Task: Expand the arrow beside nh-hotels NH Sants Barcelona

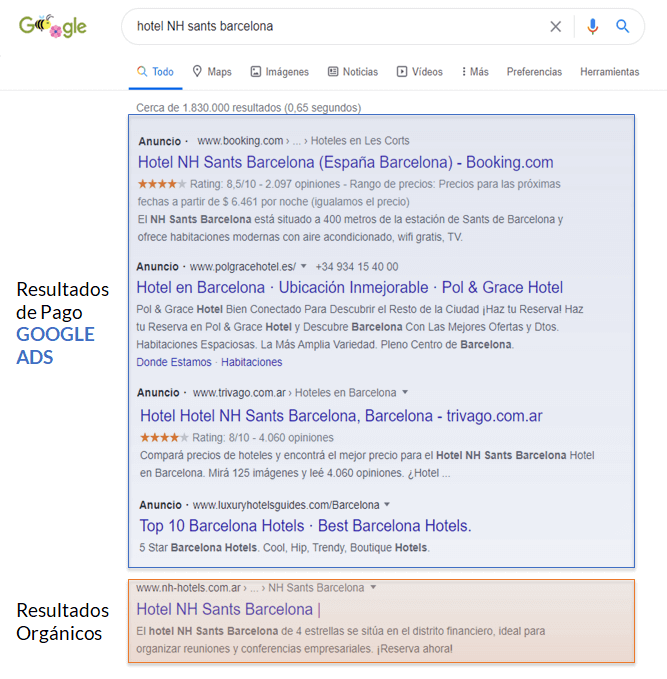Action: pos(373,588)
